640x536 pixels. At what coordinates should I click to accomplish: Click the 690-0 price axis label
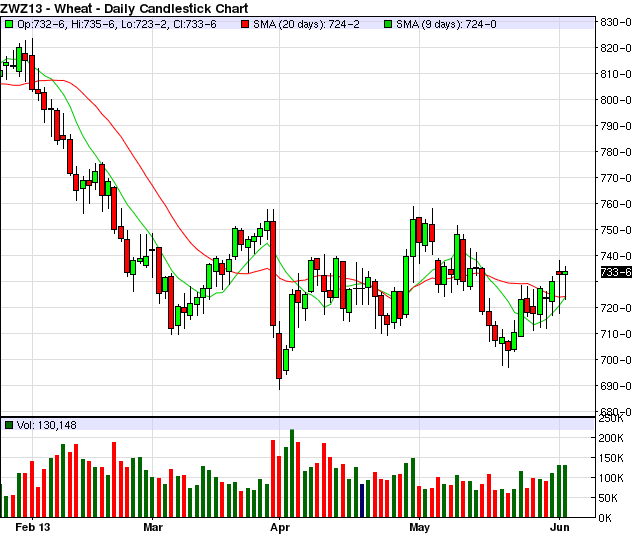[616, 386]
